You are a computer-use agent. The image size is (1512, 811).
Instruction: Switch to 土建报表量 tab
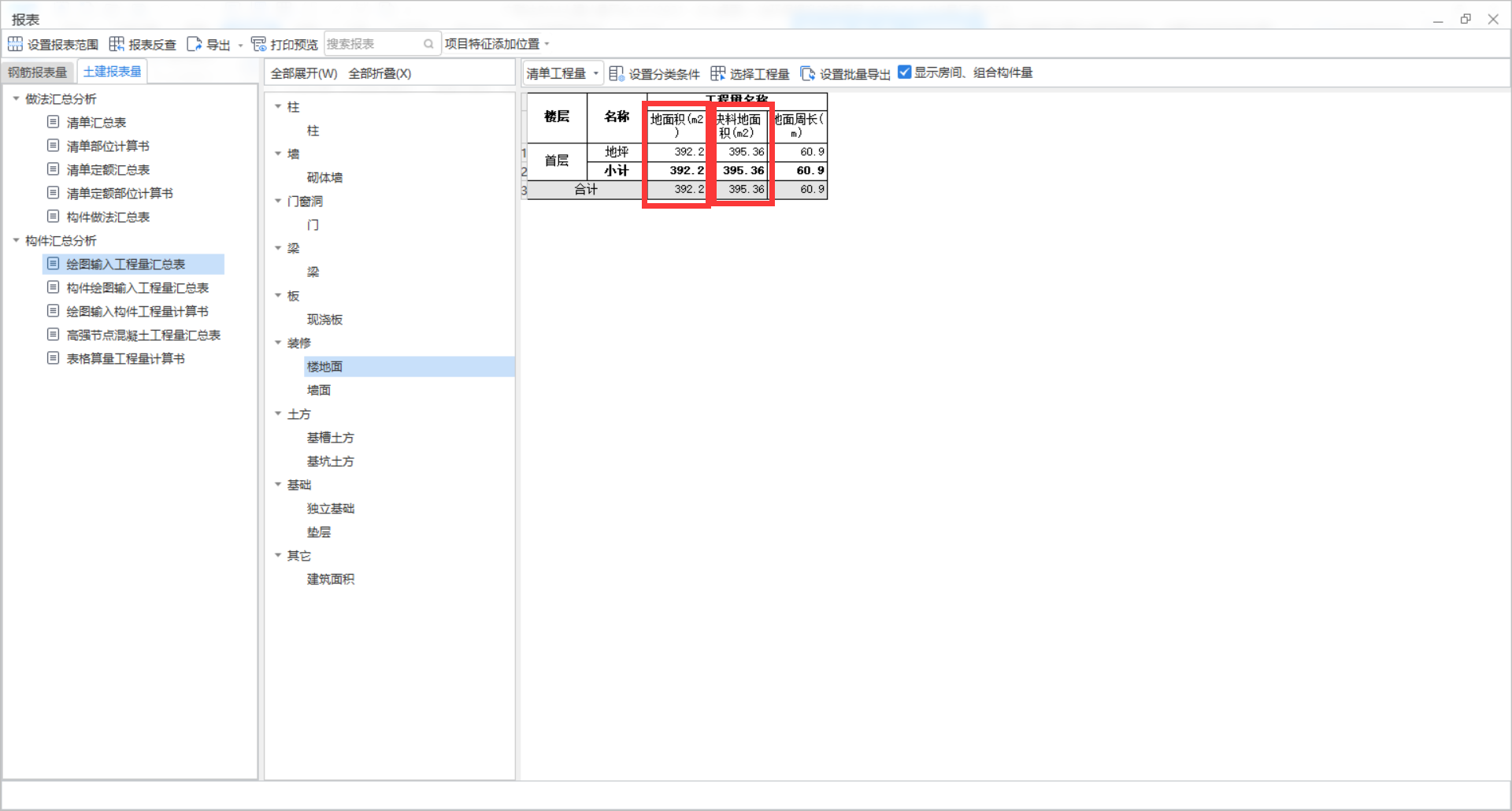tap(112, 72)
